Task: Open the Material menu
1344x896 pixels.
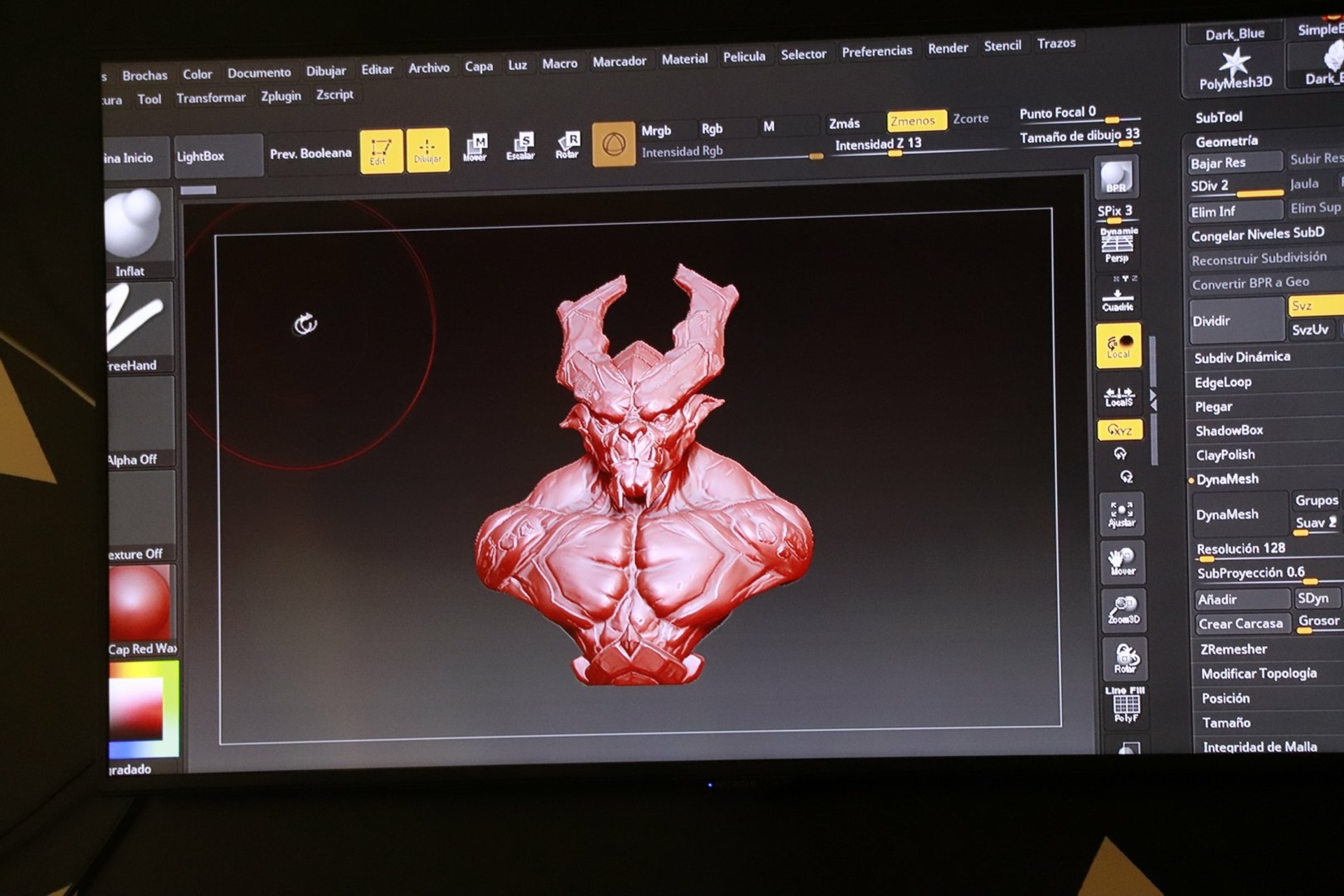Action: [x=685, y=59]
